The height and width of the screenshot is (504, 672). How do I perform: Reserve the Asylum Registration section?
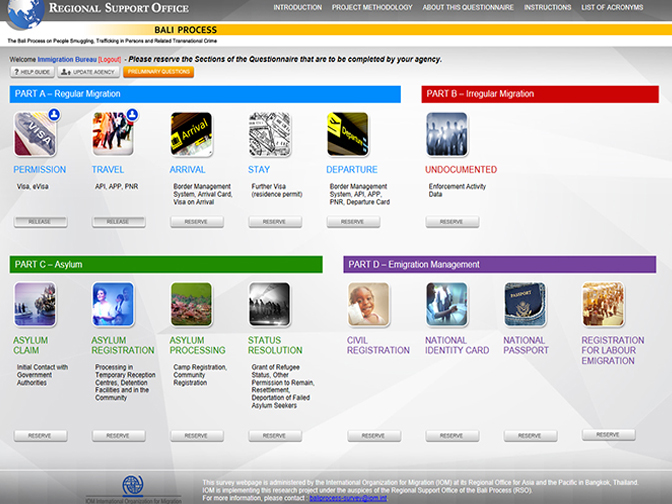(x=119, y=436)
